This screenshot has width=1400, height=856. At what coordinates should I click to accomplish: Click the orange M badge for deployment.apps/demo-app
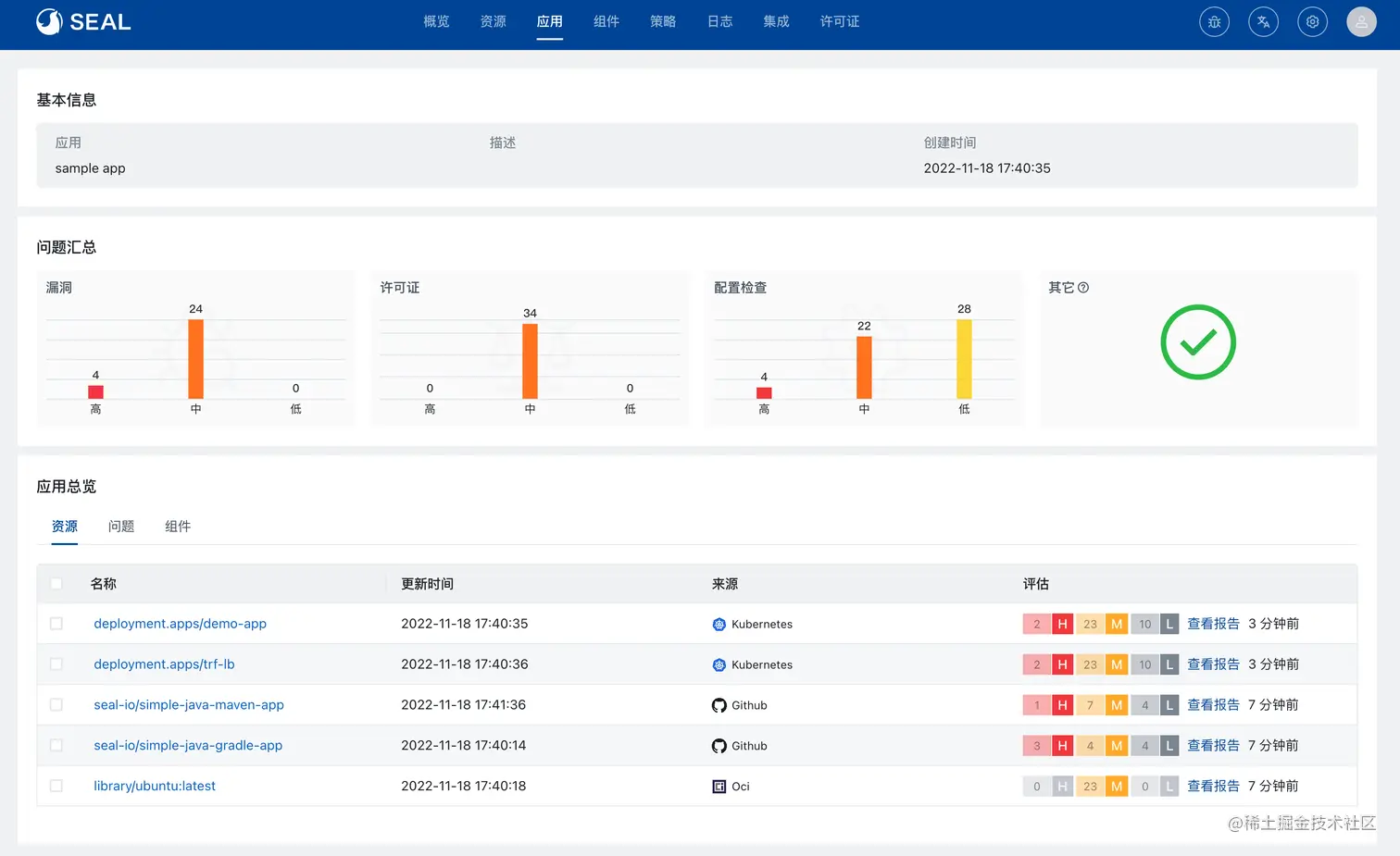coord(1117,624)
